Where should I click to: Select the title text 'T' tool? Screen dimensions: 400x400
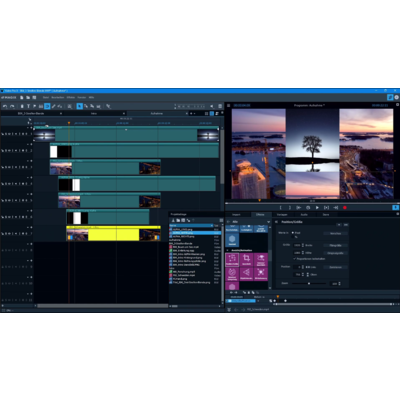28,106
